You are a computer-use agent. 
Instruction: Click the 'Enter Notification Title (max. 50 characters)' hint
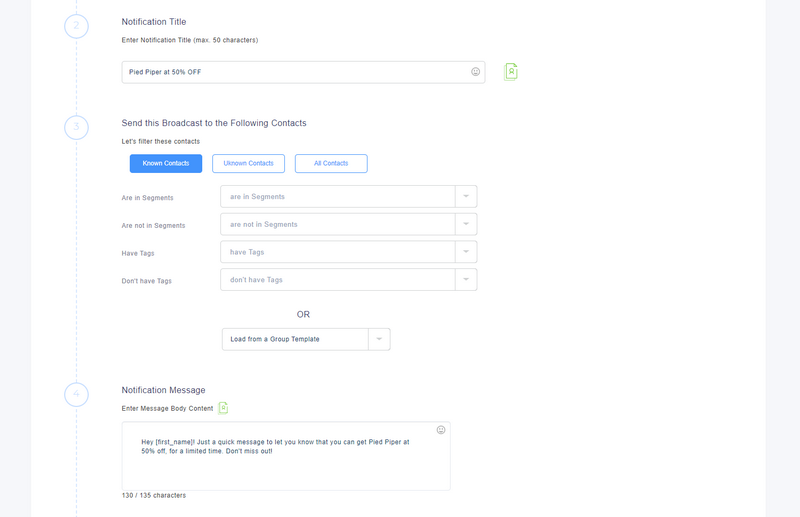(x=190, y=40)
